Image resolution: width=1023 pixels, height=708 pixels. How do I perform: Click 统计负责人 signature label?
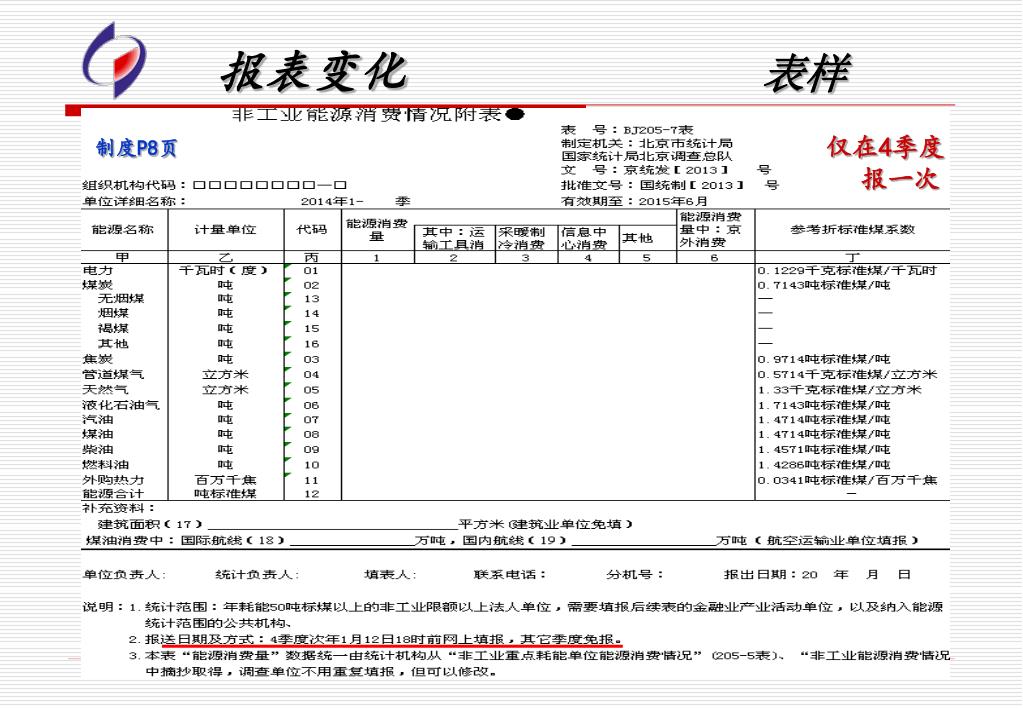tap(258, 575)
